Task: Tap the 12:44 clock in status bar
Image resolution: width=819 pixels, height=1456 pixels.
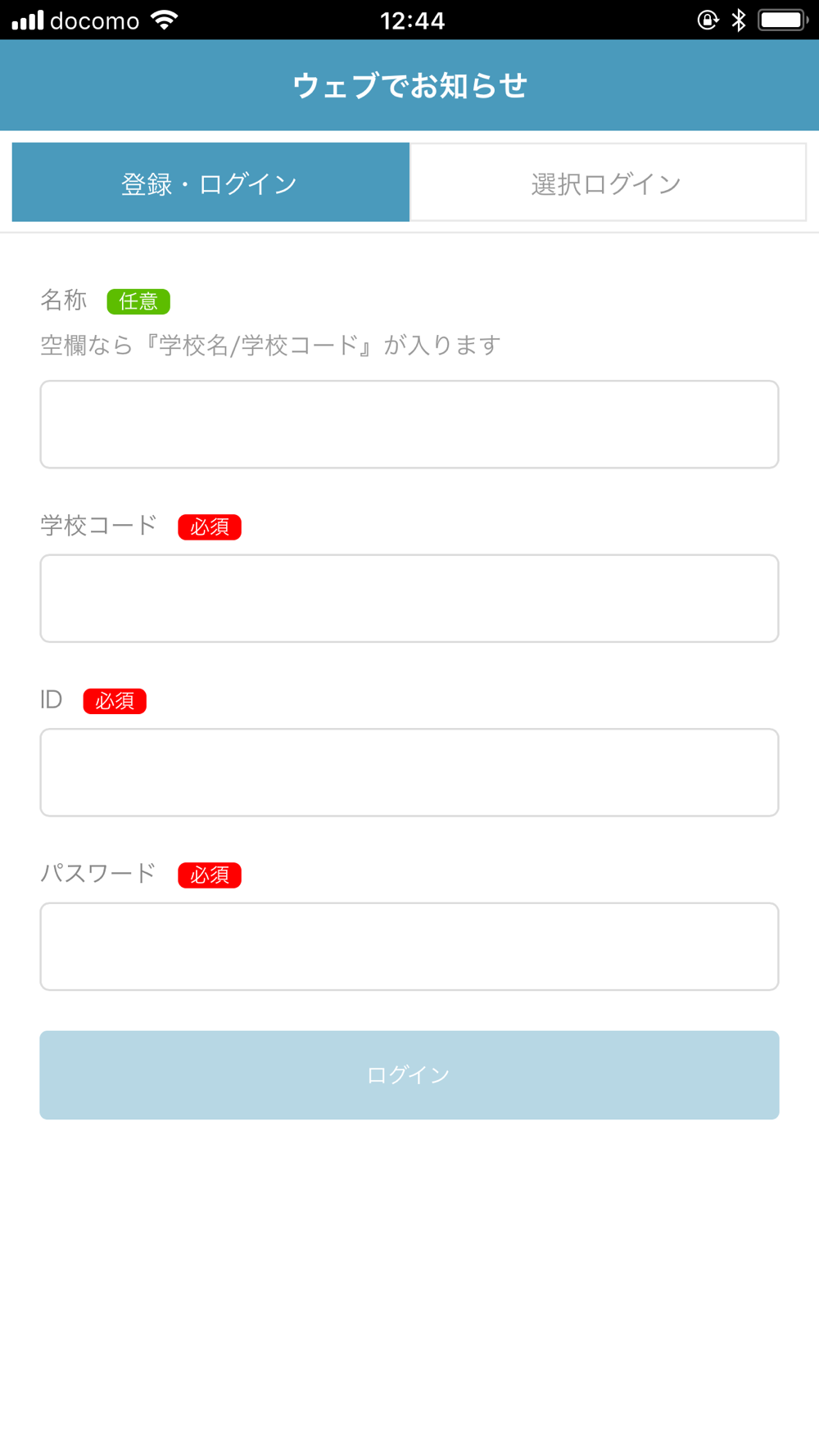Action: (x=412, y=21)
